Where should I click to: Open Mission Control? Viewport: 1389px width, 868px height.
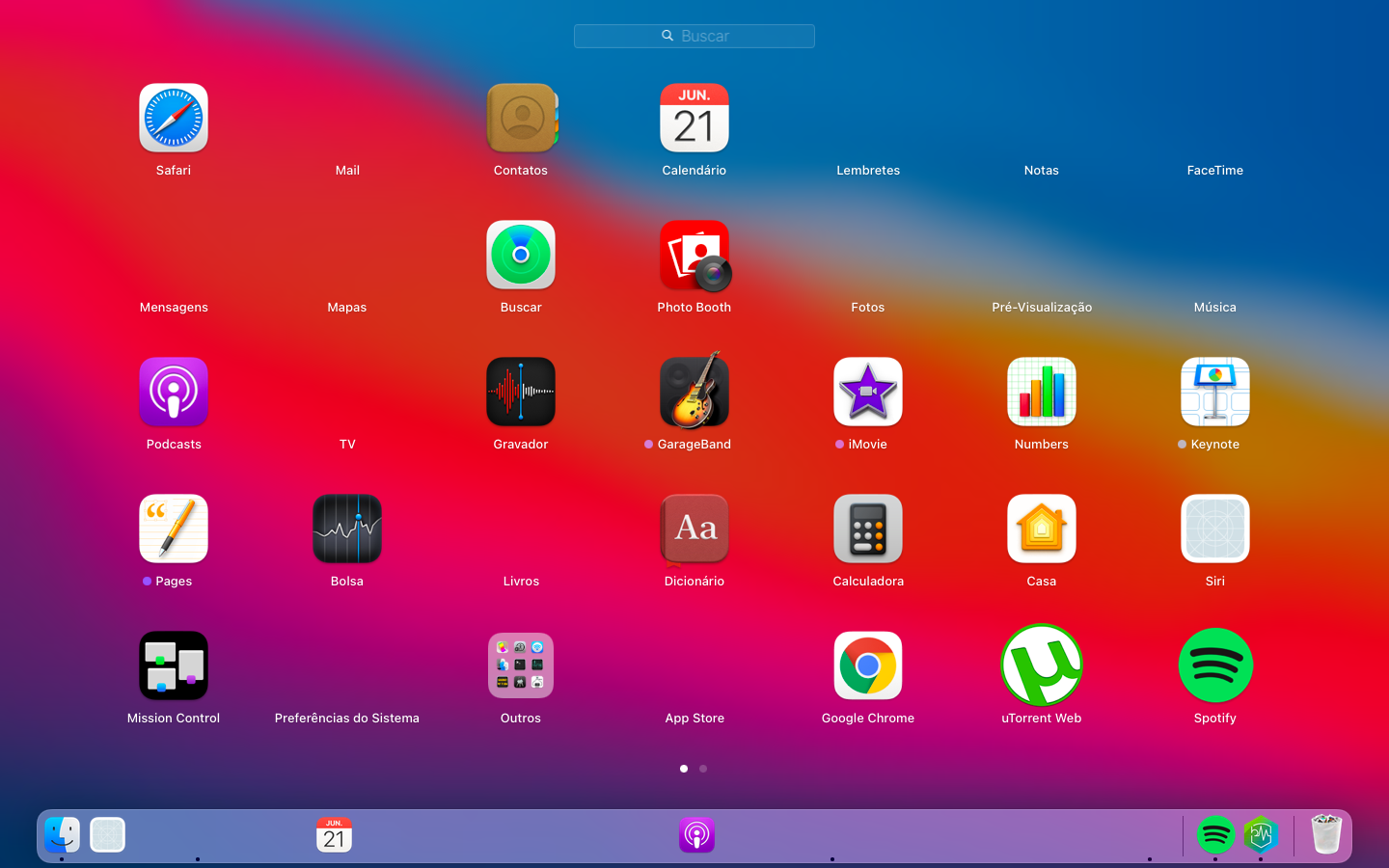point(174,665)
